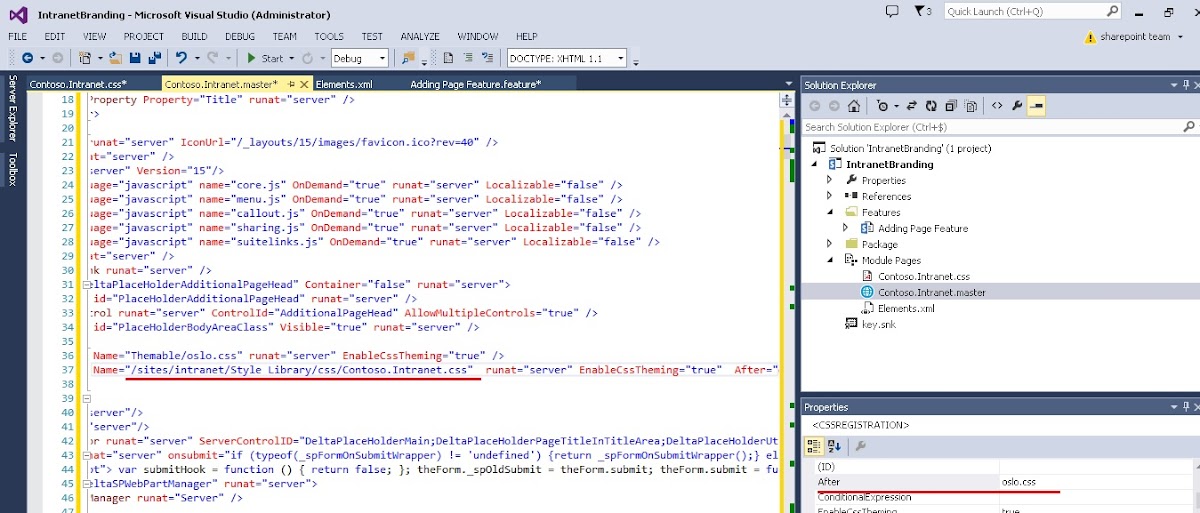Open the ANALYZE menu

(x=420, y=37)
